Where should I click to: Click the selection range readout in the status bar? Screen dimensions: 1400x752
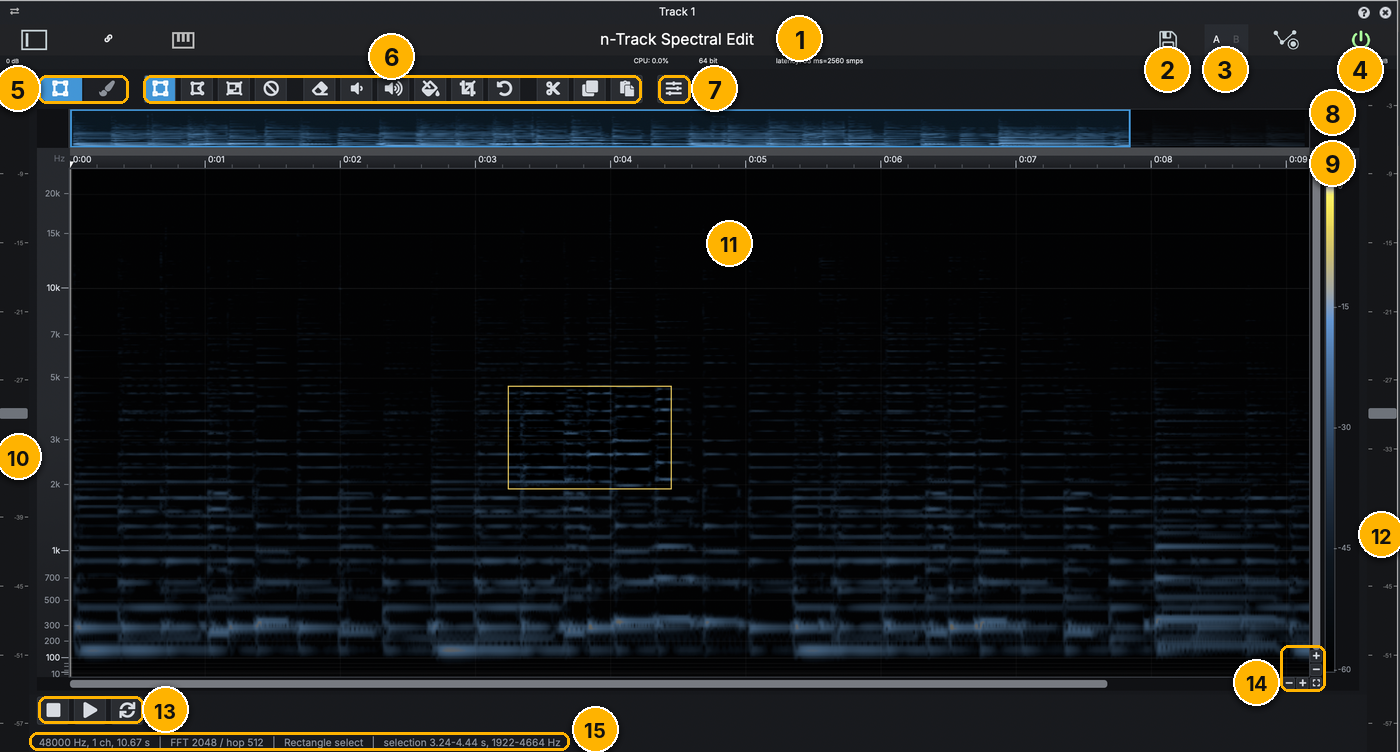(472, 743)
